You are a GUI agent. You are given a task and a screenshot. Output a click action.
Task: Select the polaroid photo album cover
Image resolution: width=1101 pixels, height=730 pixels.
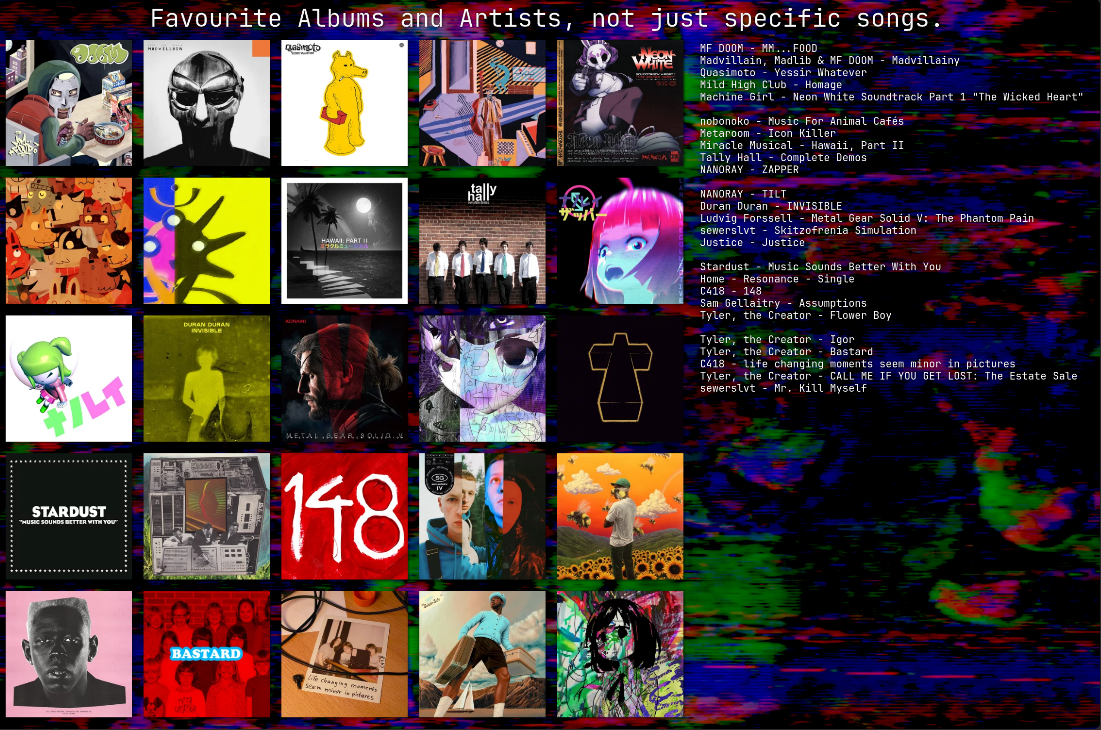(344, 653)
